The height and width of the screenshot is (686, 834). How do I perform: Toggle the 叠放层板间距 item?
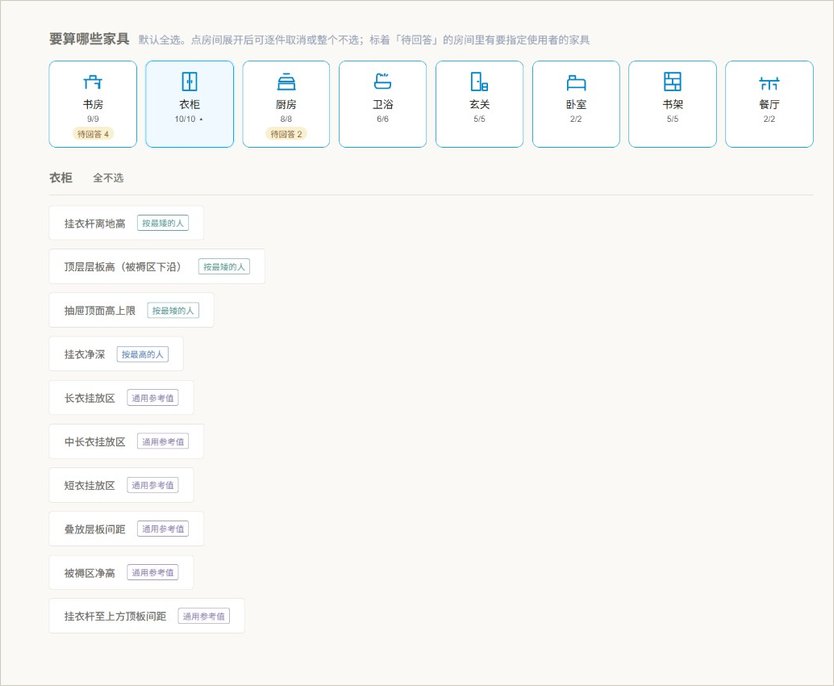pos(126,529)
